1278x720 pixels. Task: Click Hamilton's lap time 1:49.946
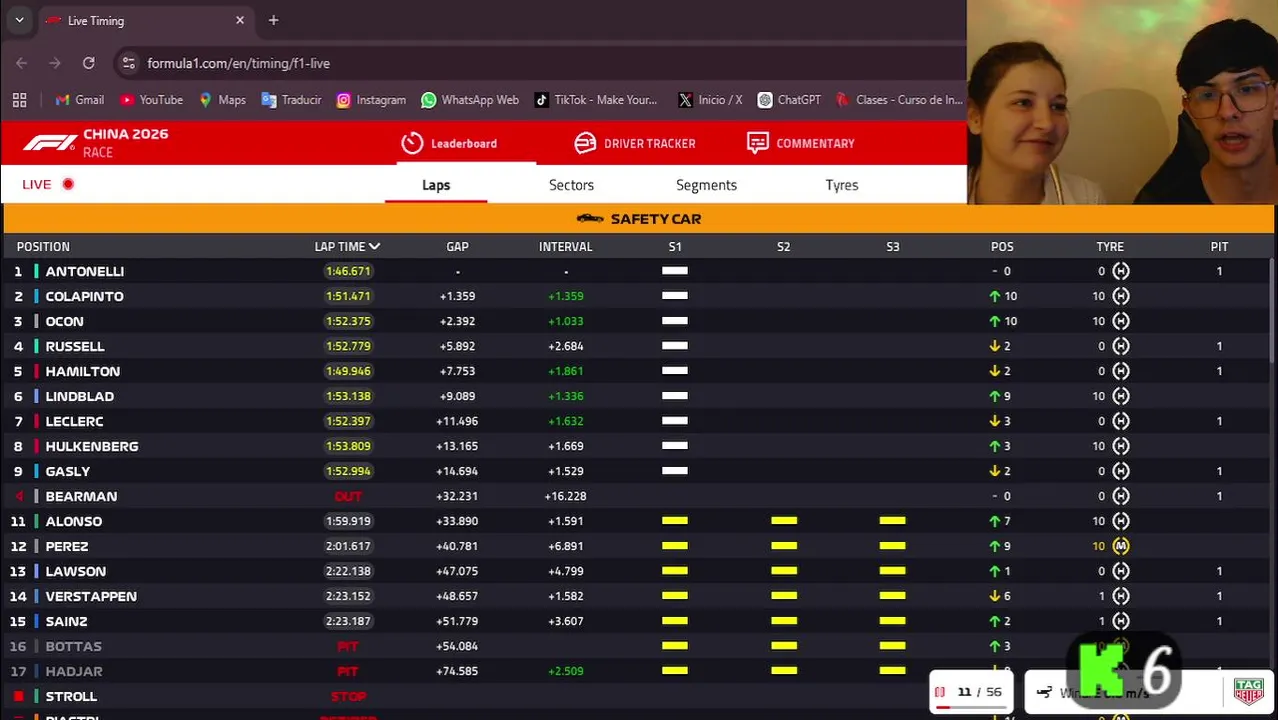point(348,371)
